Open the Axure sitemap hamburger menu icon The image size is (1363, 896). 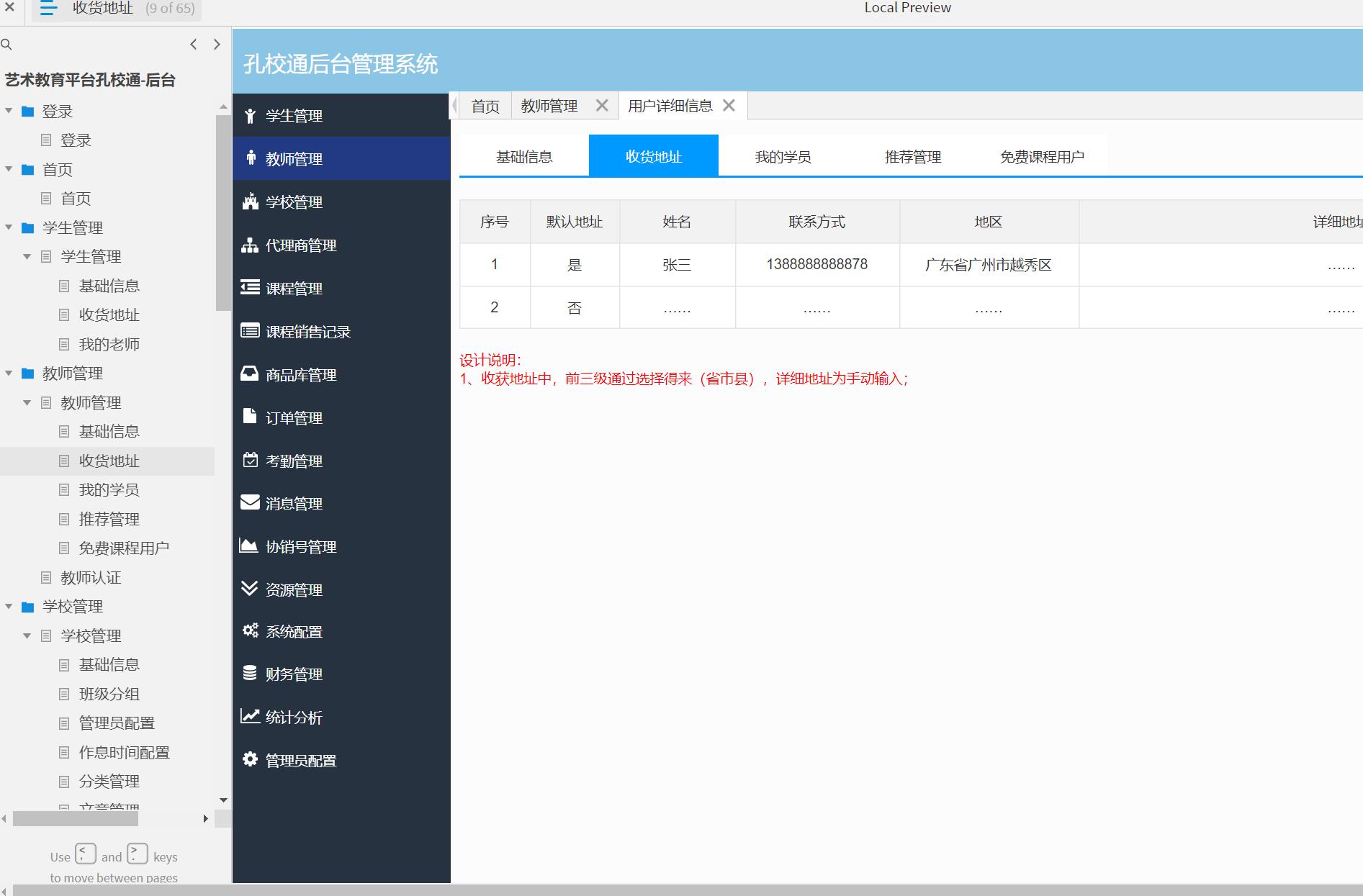(x=48, y=9)
